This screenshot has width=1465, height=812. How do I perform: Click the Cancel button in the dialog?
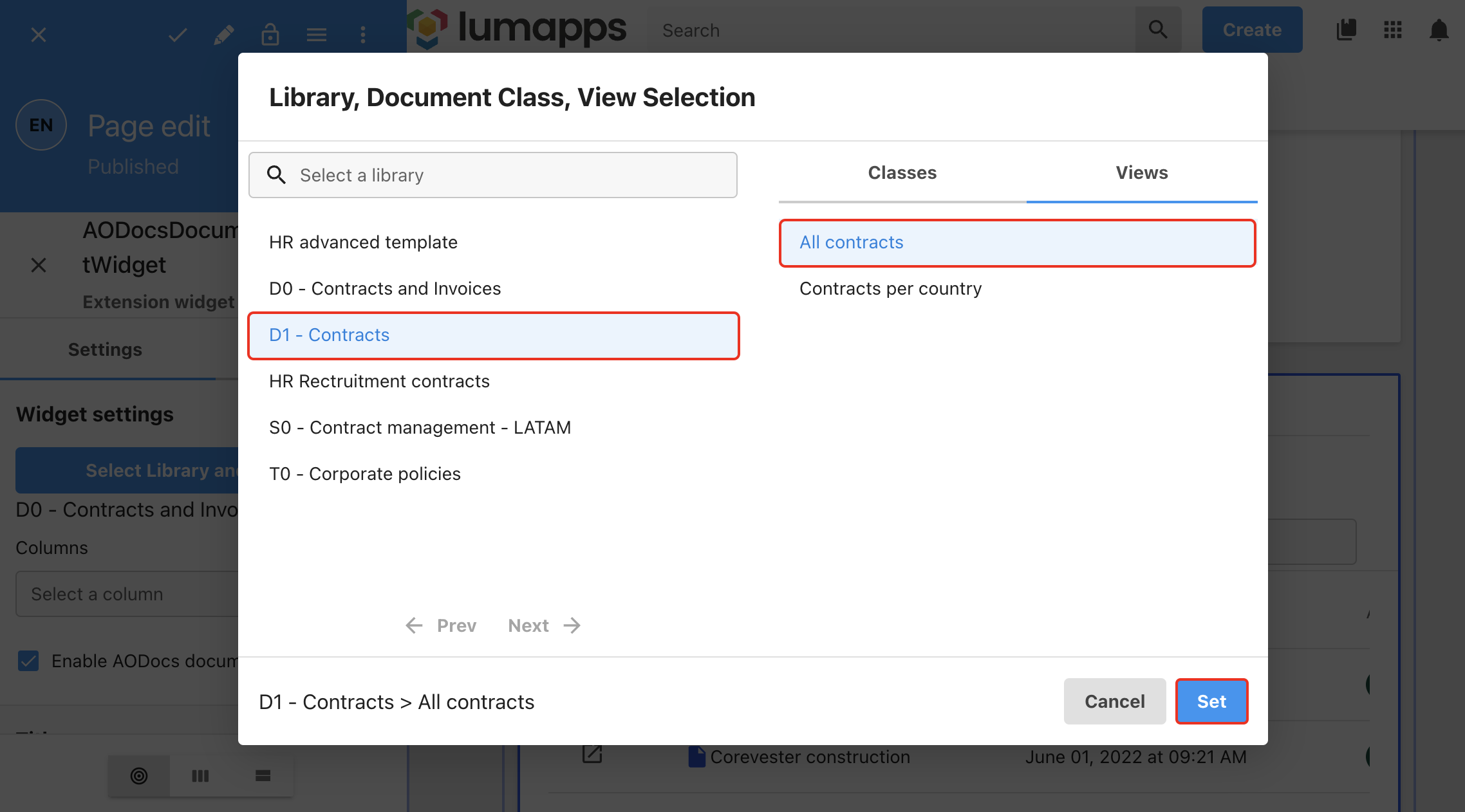click(1115, 701)
